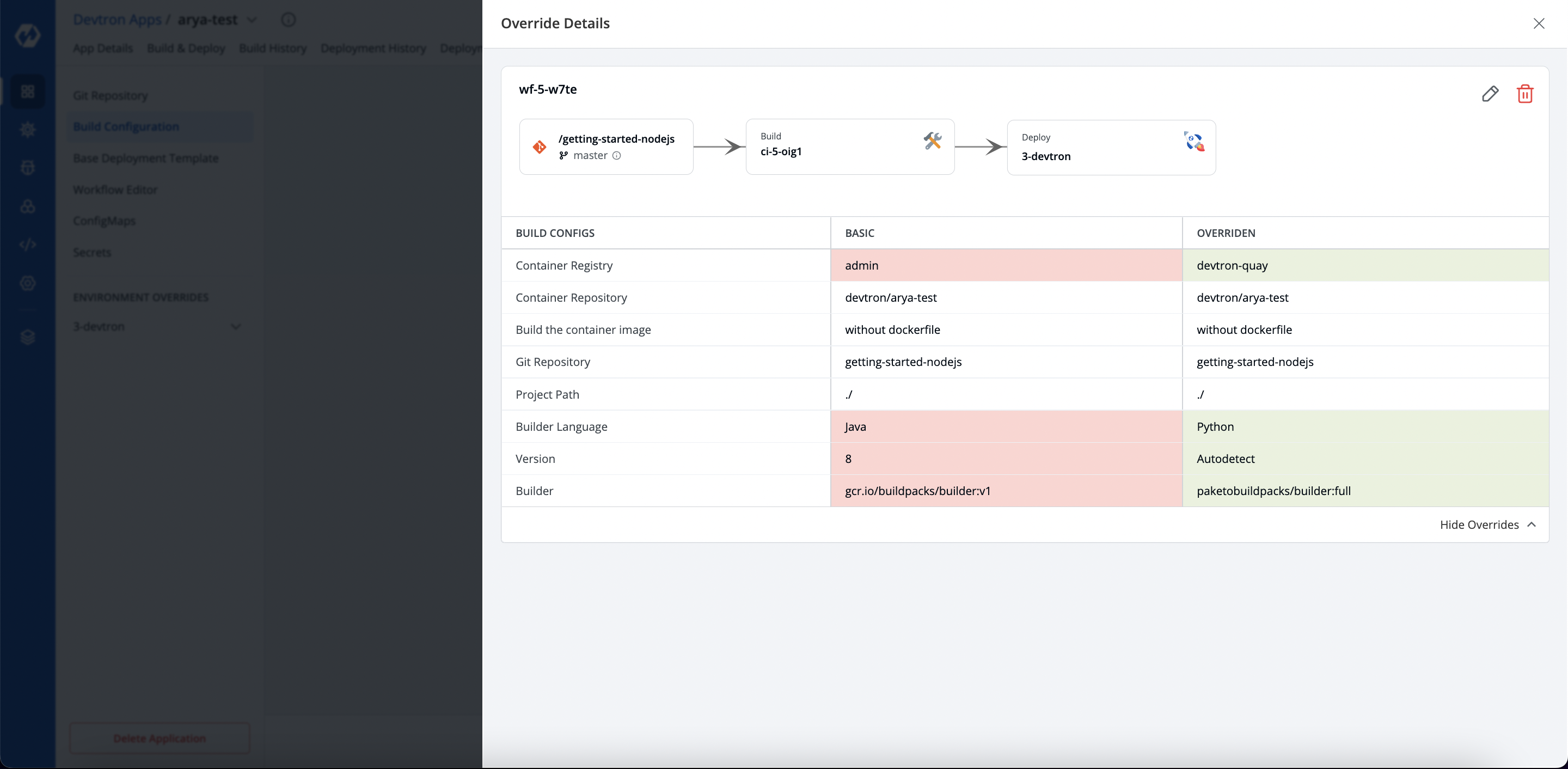Click the Project Path row label
The image size is (1568, 769).
point(547,394)
